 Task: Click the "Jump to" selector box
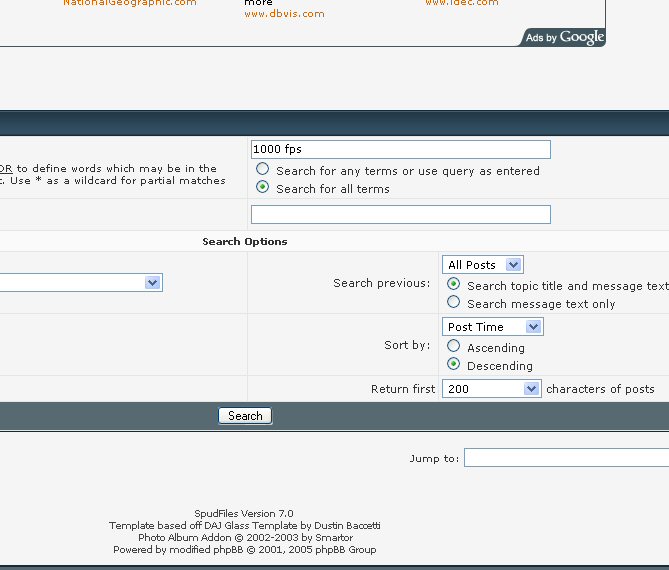coord(565,458)
